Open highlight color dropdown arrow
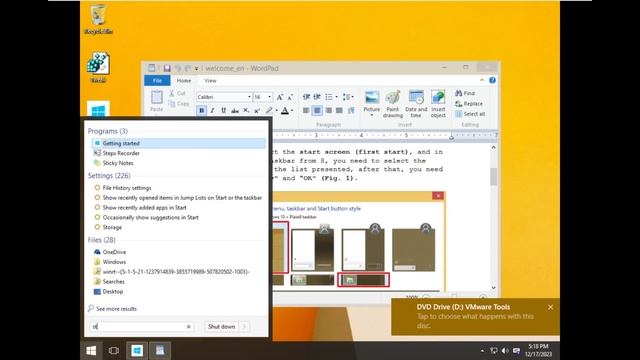640x360 pixels. pyautogui.click(x=276, y=110)
